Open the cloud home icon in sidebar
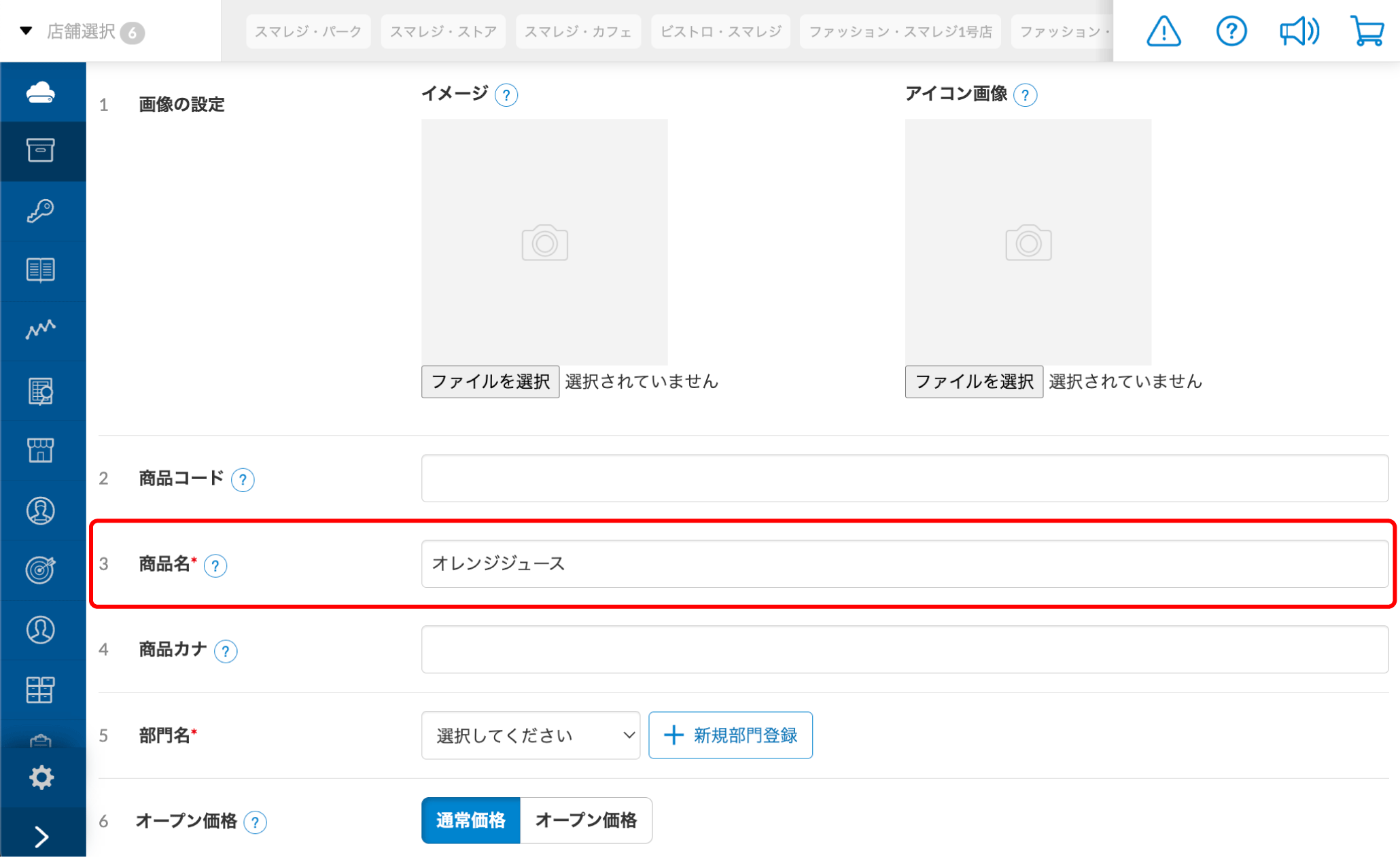Viewport: 1400px width, 857px height. click(x=42, y=92)
